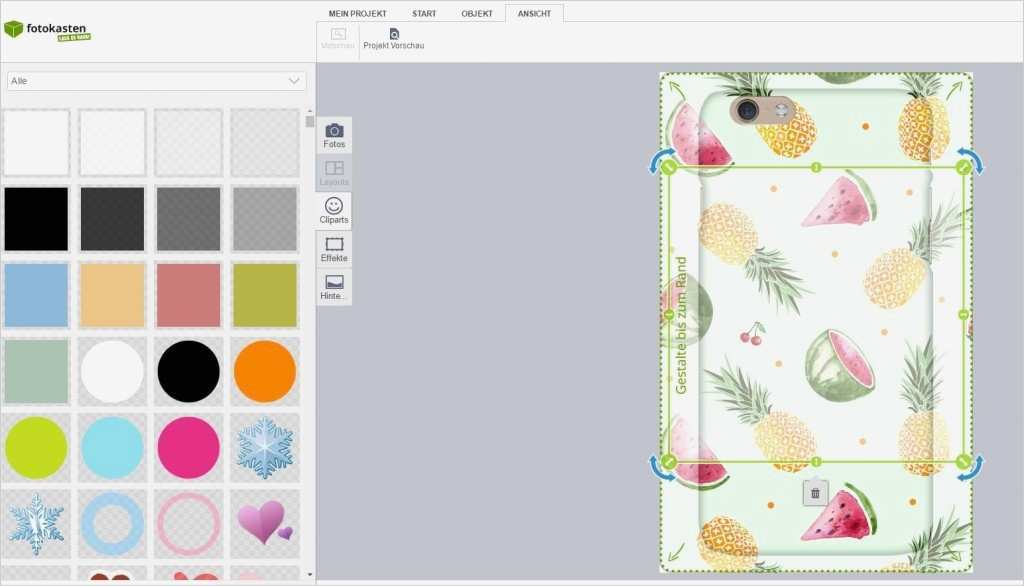
Task: Open the MEIN PROJEKT tab
Action: (x=357, y=13)
